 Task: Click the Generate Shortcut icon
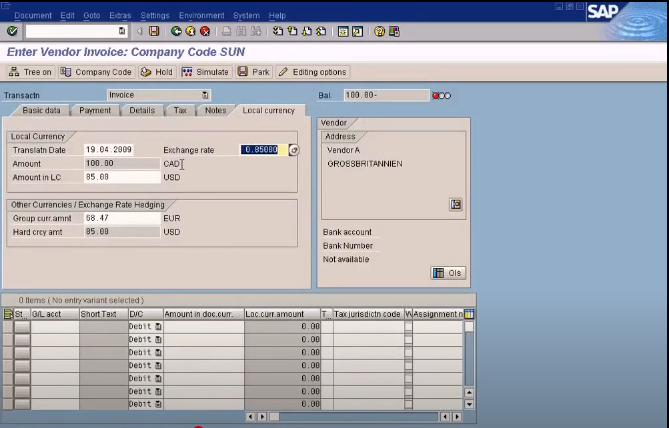(x=358, y=31)
